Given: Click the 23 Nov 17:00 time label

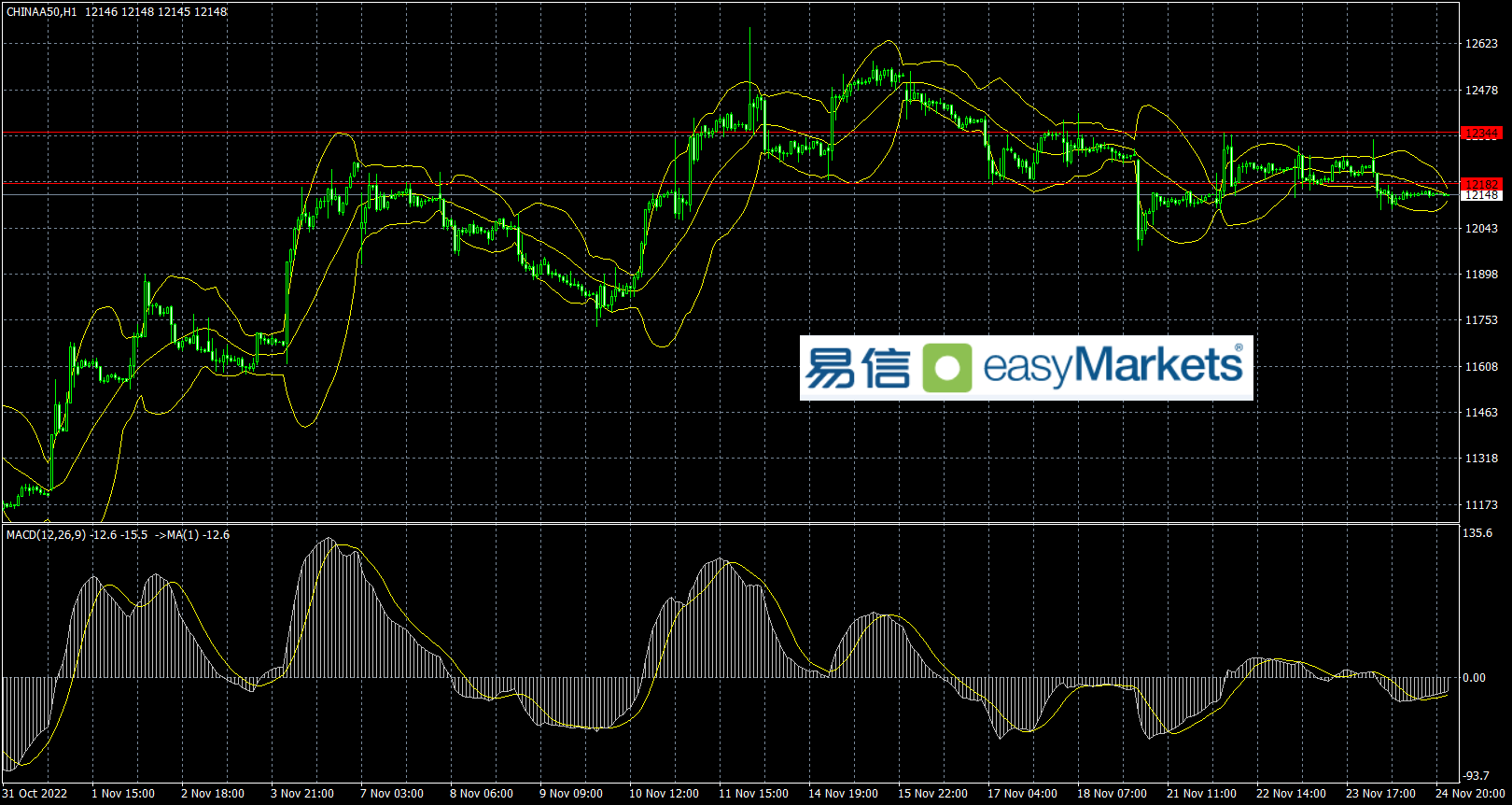Looking at the screenshot, I should [1380, 794].
